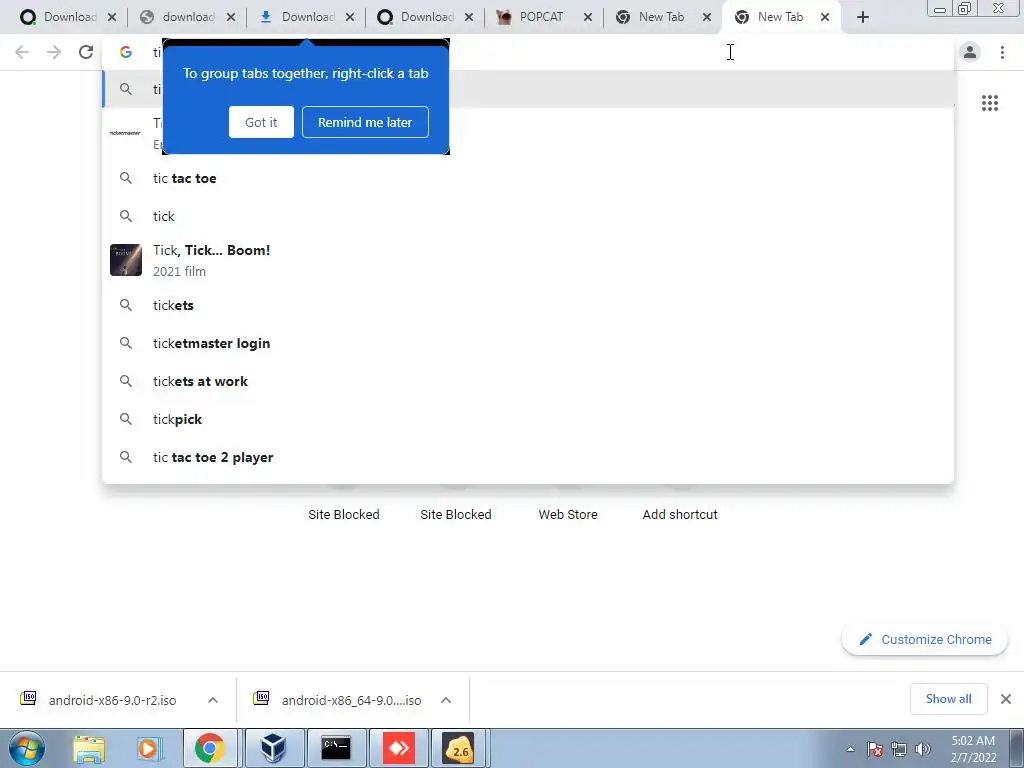Viewport: 1024px width, 768px height.
Task: Click the Google icon in the address bar
Action: (125, 52)
